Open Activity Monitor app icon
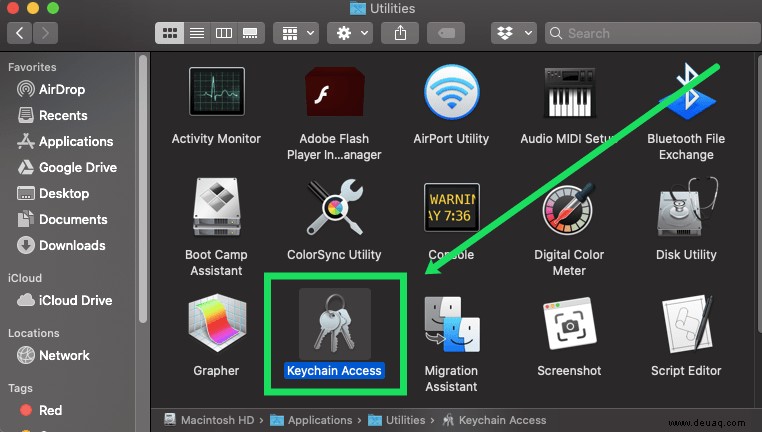This screenshot has width=762, height=432. (217, 91)
